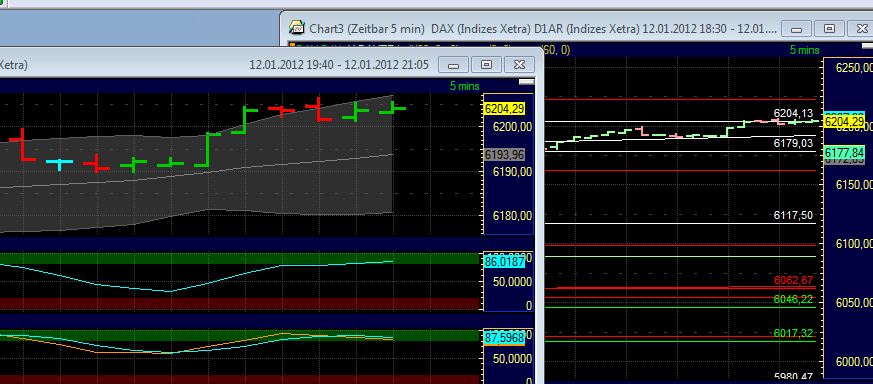
Task: Click the green 6017,32 level label in Chart3
Action: click(793, 333)
